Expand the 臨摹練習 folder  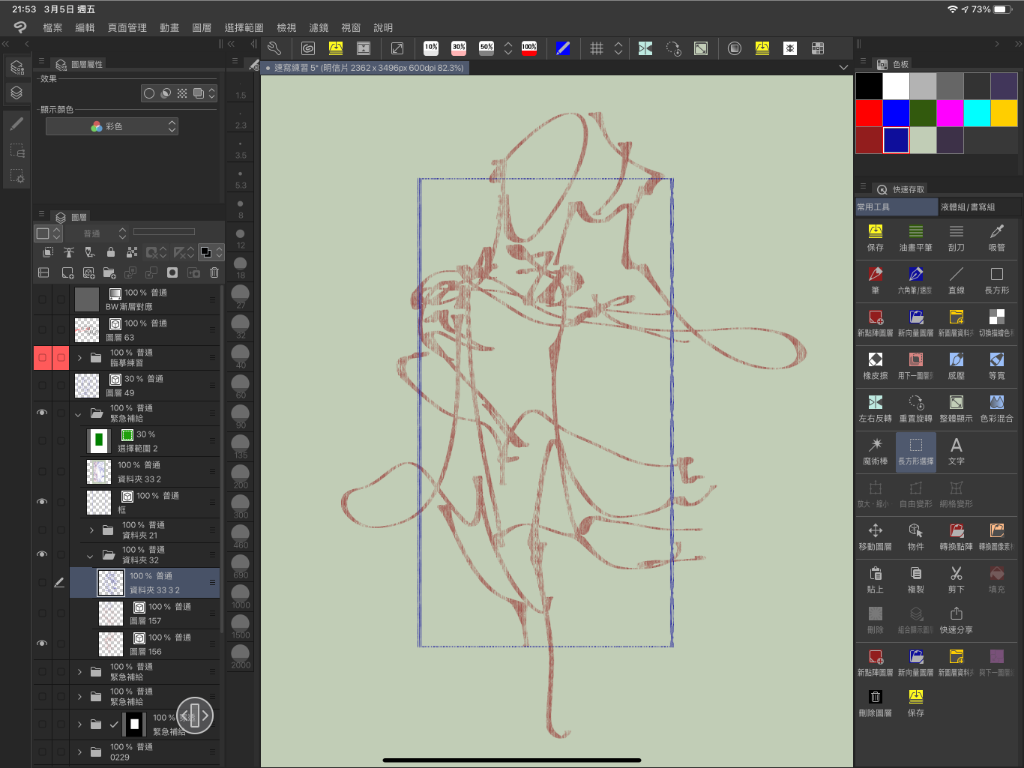[80, 357]
